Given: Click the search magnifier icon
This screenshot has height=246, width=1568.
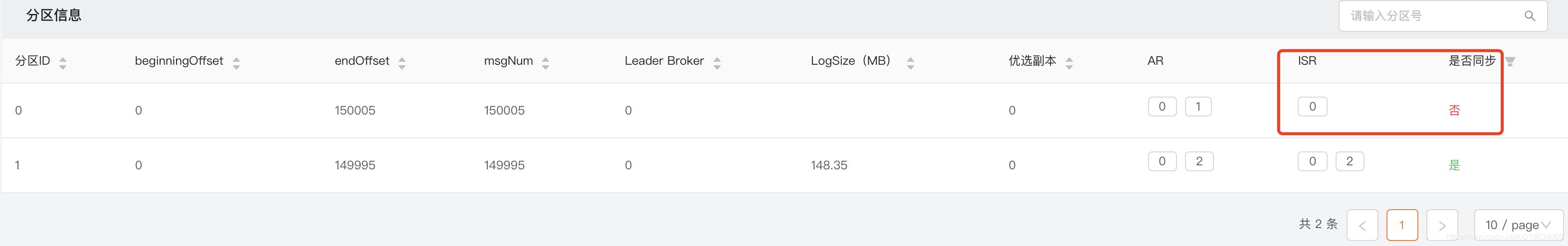Looking at the screenshot, I should (x=1529, y=16).
